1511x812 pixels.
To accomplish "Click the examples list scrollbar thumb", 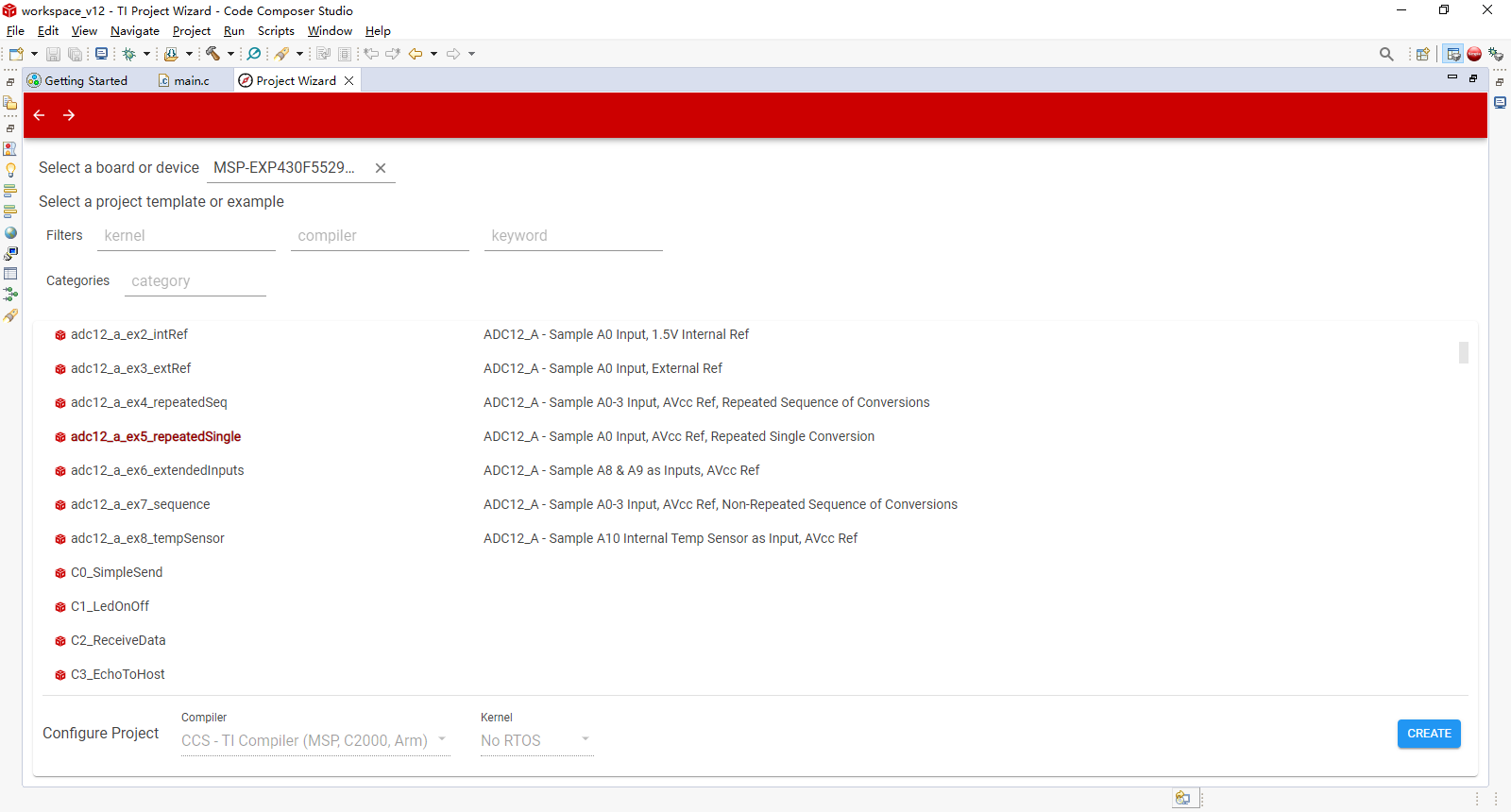I will [1464, 352].
